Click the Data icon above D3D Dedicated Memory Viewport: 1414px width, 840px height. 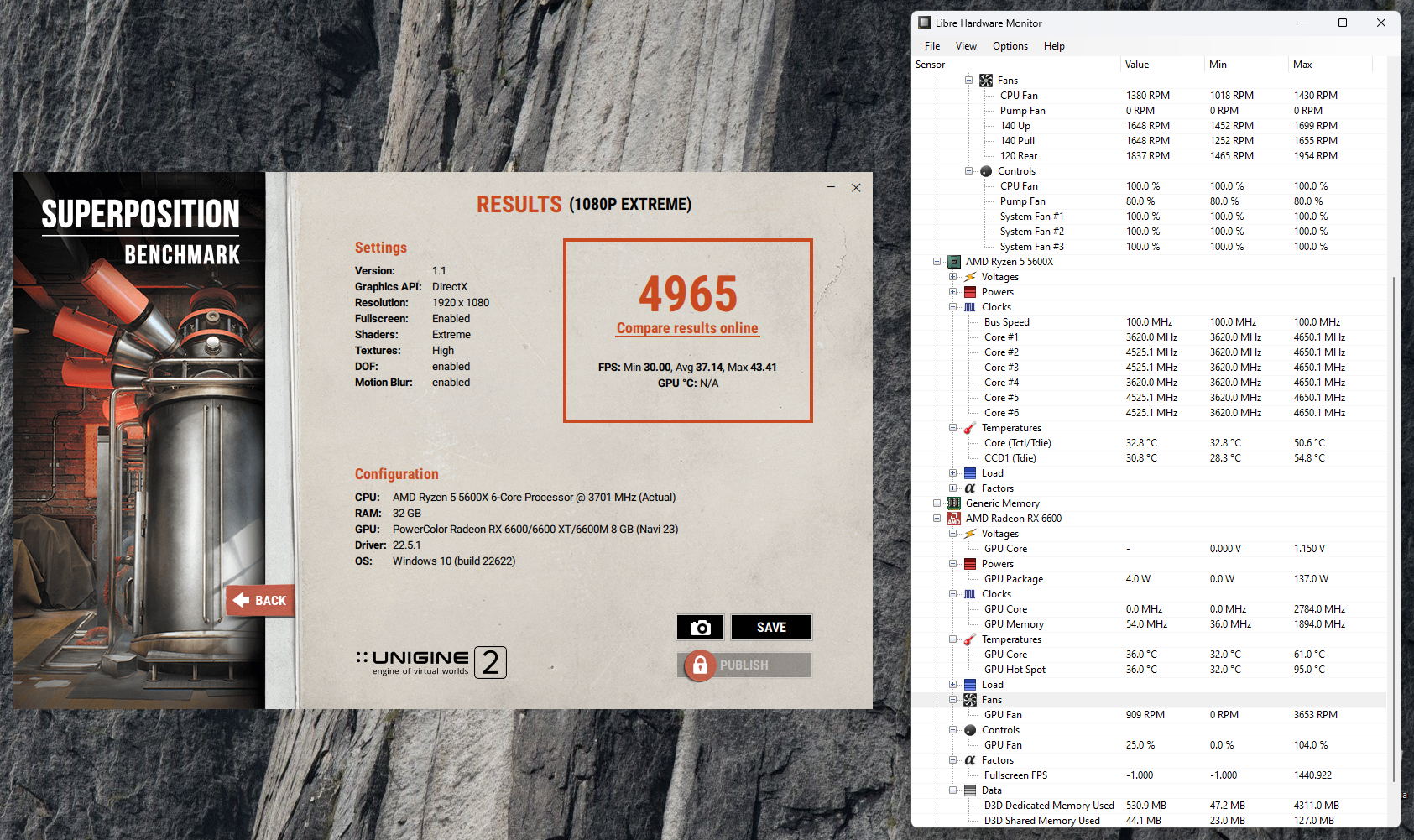click(x=970, y=790)
